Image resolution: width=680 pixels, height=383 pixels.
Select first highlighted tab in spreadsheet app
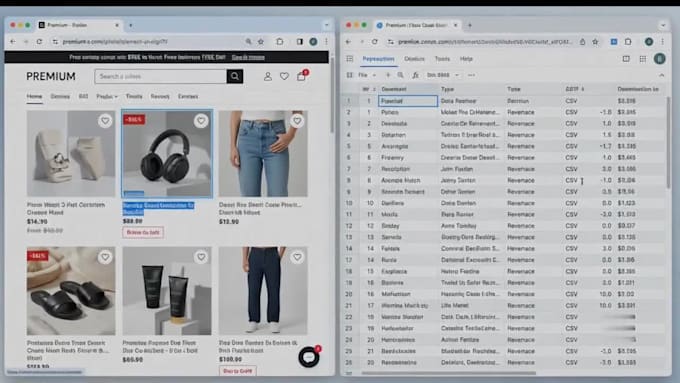[378, 59]
